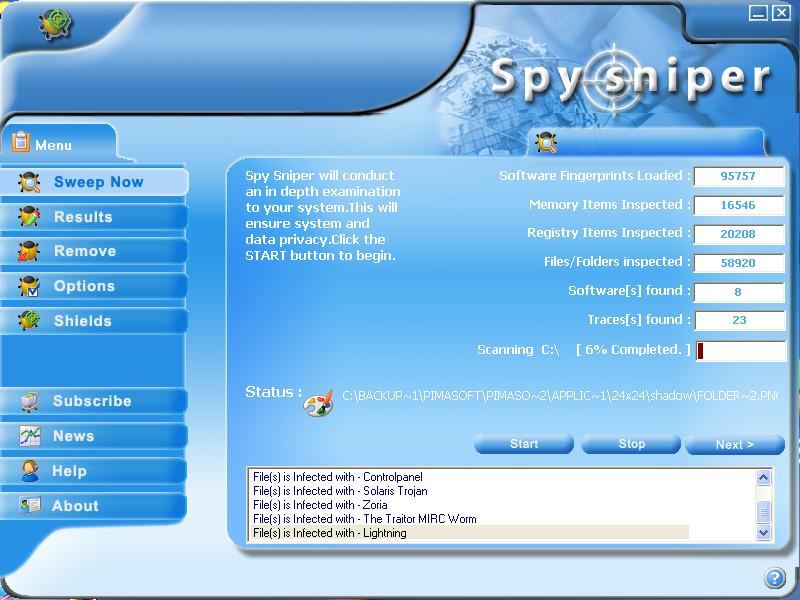Viewport: 800px width, 600px height.
Task: Click the infection list scroll up arrow
Action: click(x=763, y=478)
